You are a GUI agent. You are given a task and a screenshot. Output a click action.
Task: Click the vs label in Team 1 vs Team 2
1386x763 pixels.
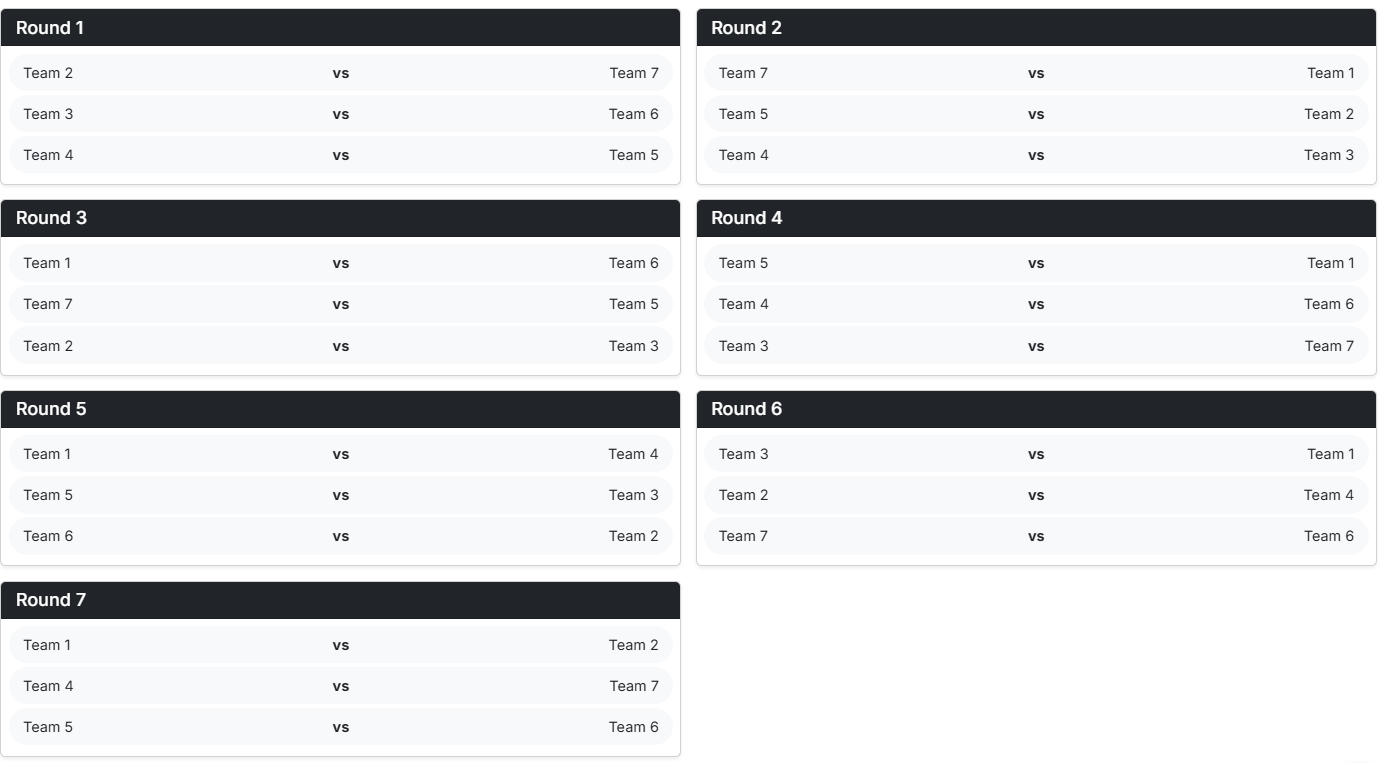point(341,644)
